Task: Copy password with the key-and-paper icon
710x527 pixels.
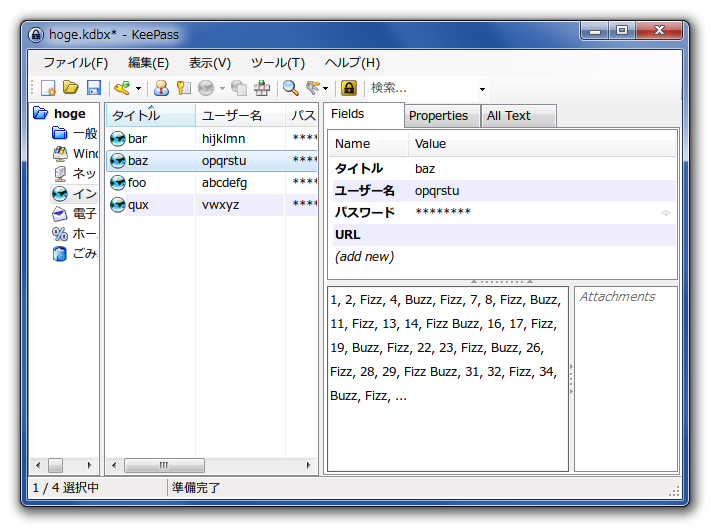Action: [183, 88]
